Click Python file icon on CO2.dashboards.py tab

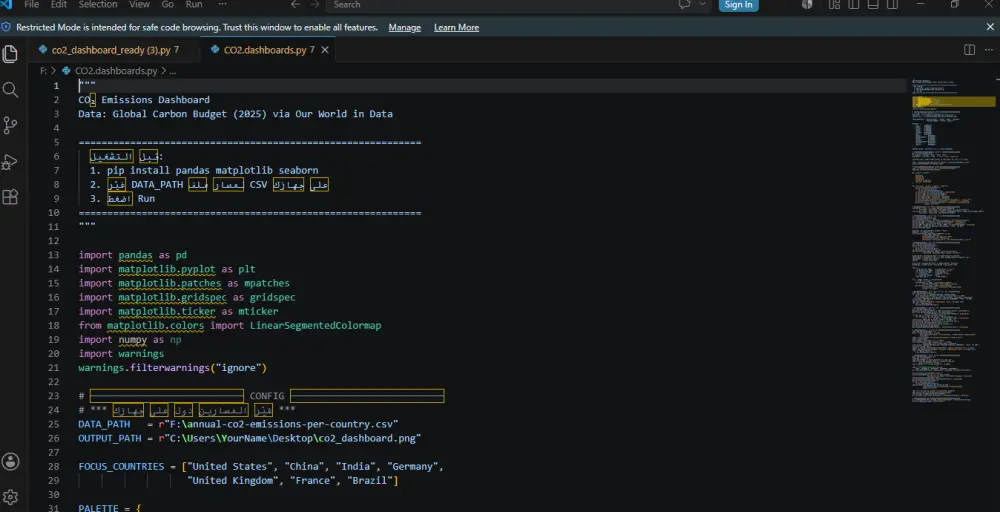(x=216, y=50)
